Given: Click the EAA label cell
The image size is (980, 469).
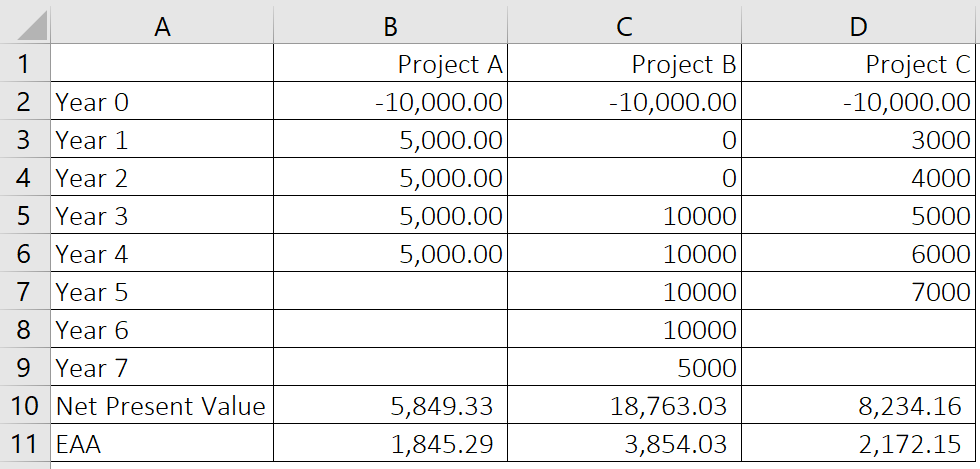Looking at the screenshot, I should click(162, 444).
